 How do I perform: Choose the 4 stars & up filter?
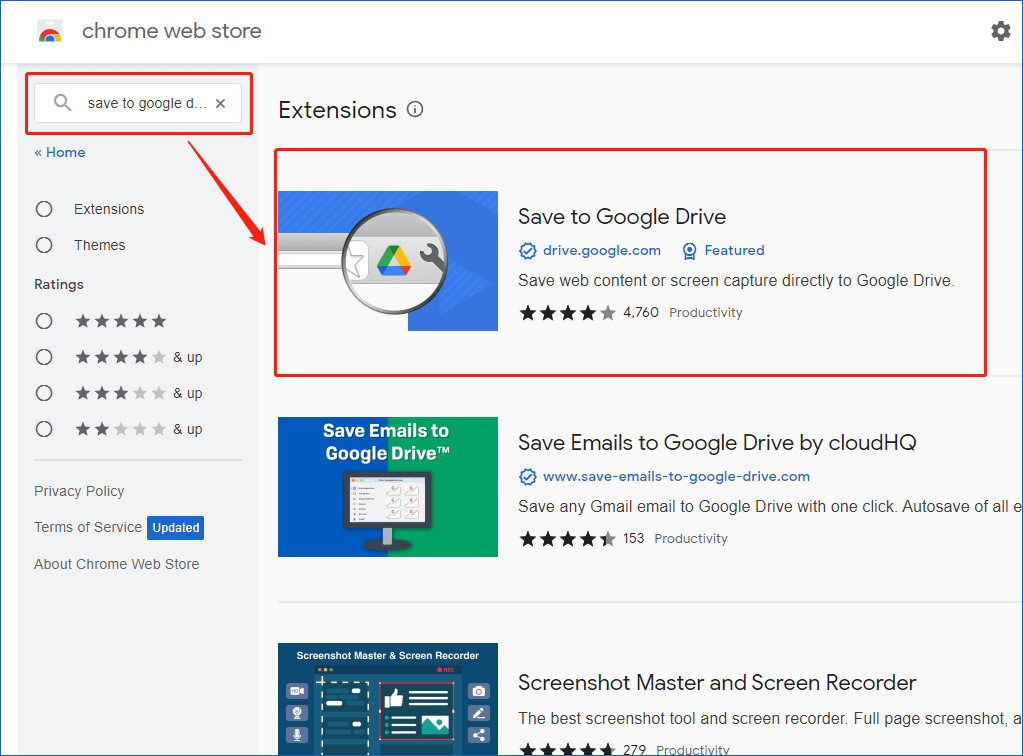coord(44,357)
